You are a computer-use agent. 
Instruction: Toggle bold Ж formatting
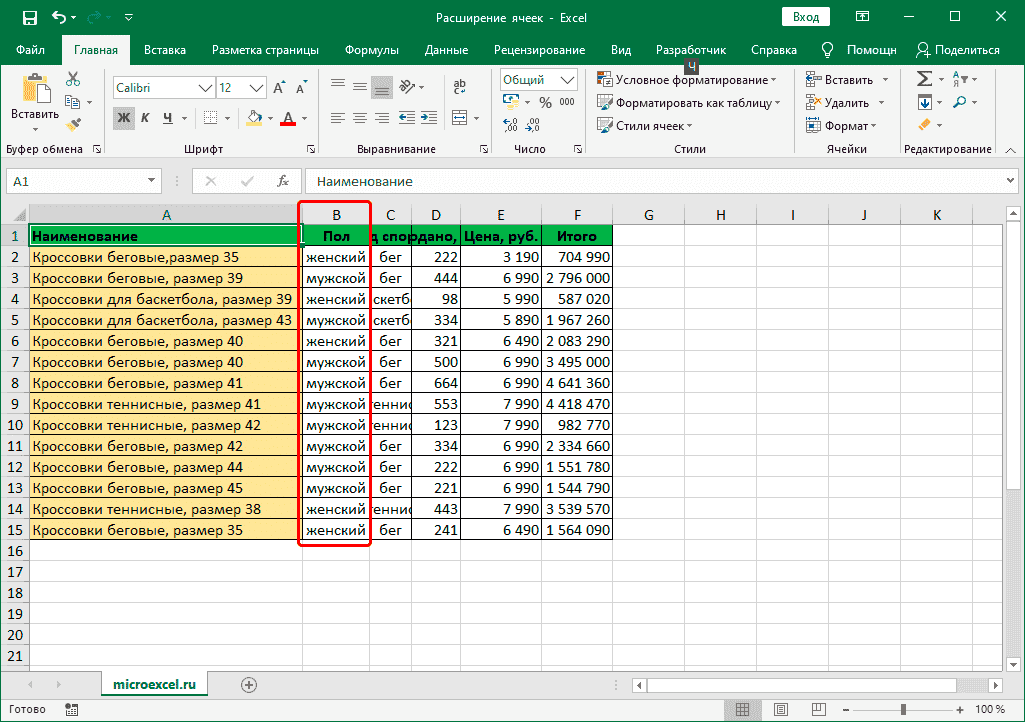pos(124,118)
